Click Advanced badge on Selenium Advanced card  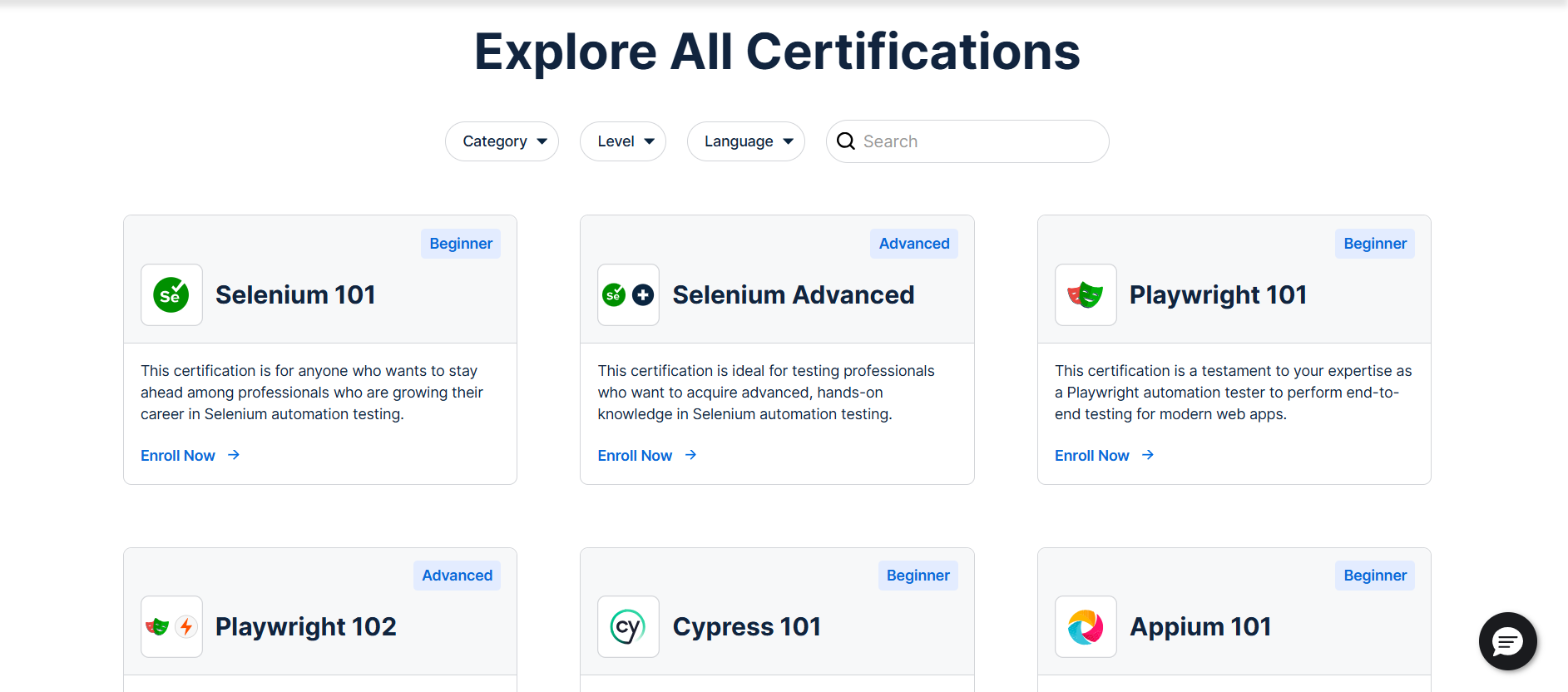(x=914, y=244)
